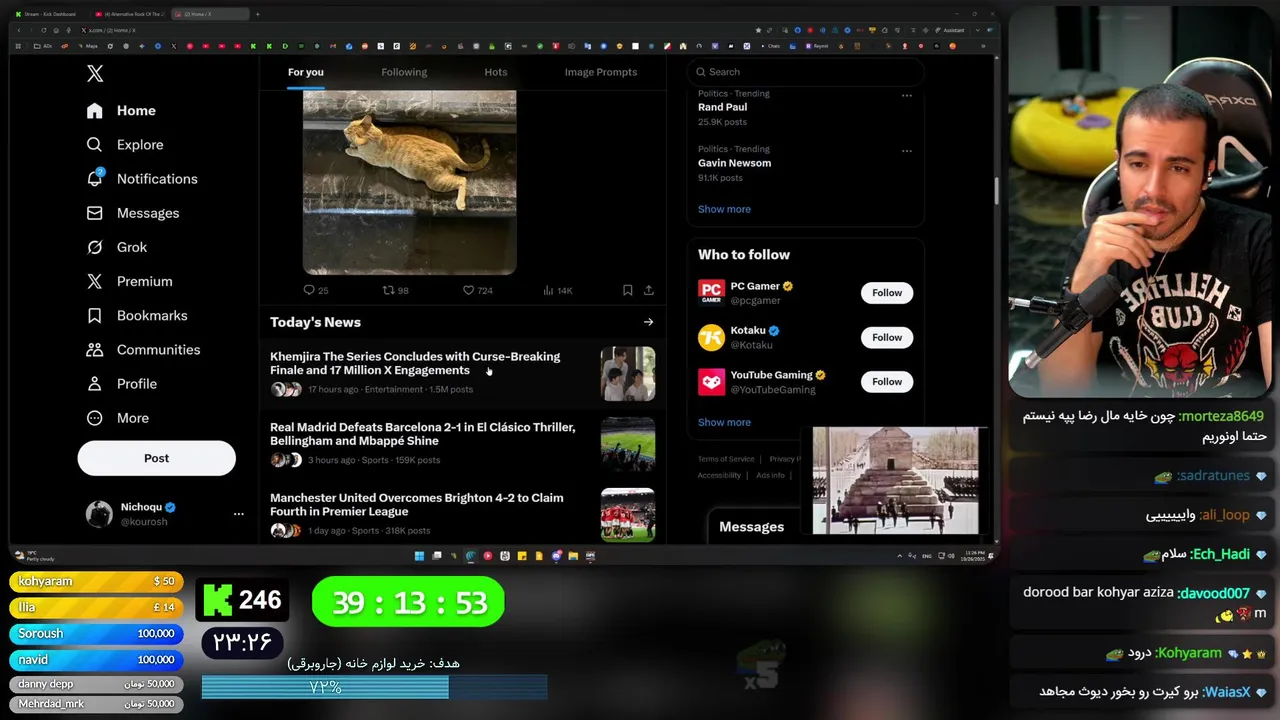The image size is (1280, 720).
Task: Like the cat post (724 likes)
Action: [x=478, y=290]
